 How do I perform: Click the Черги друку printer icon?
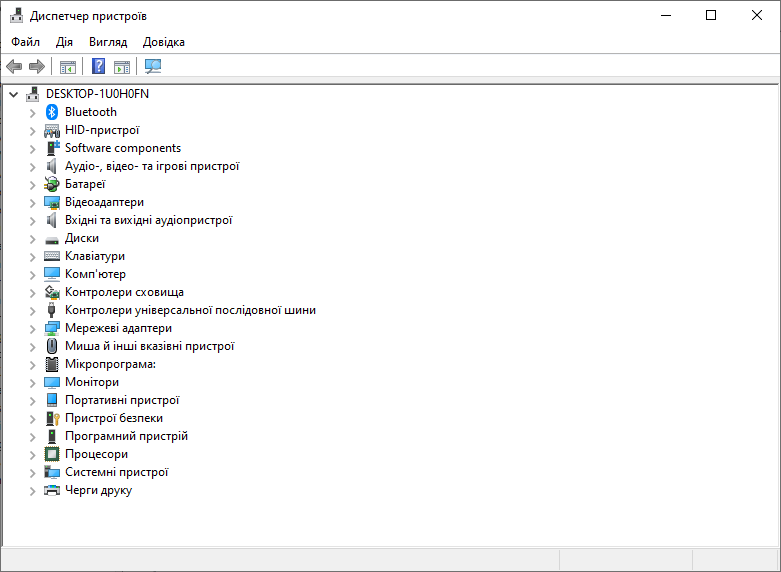pos(53,490)
